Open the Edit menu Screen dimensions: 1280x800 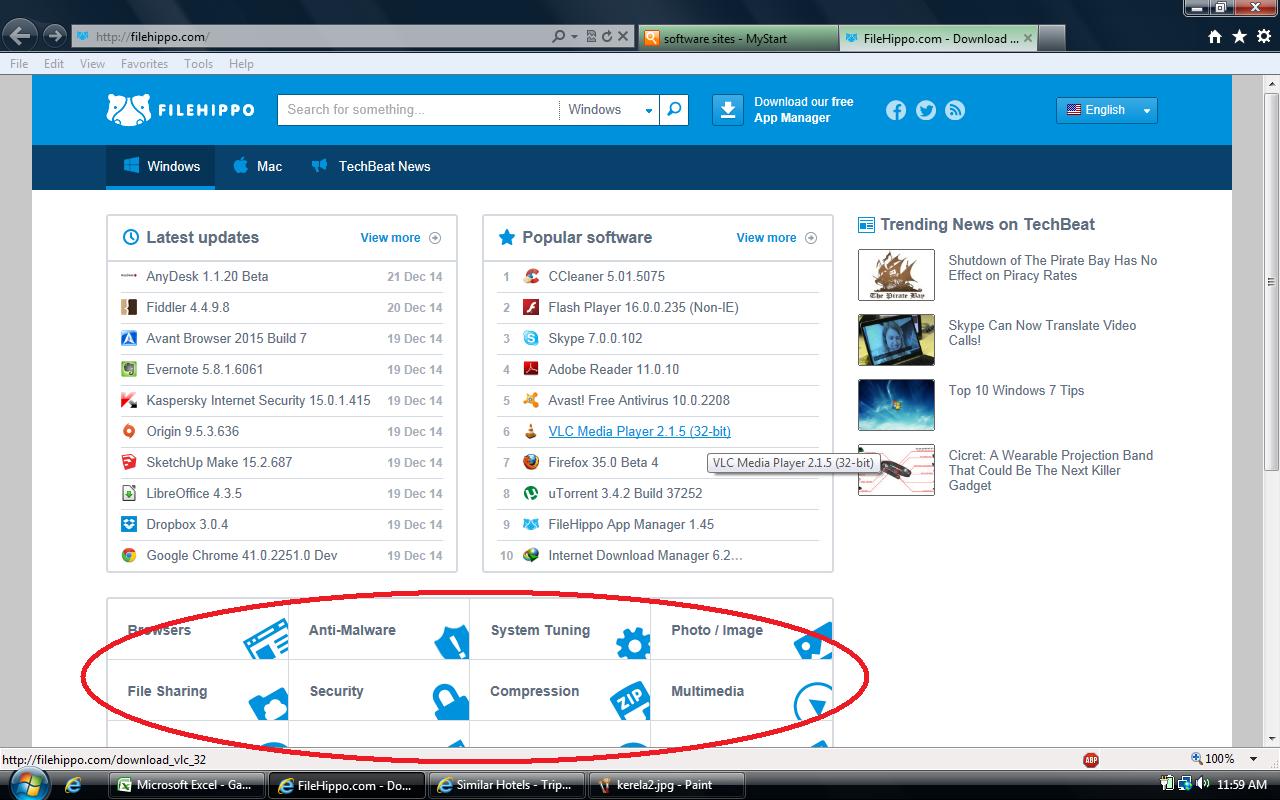click(54, 63)
